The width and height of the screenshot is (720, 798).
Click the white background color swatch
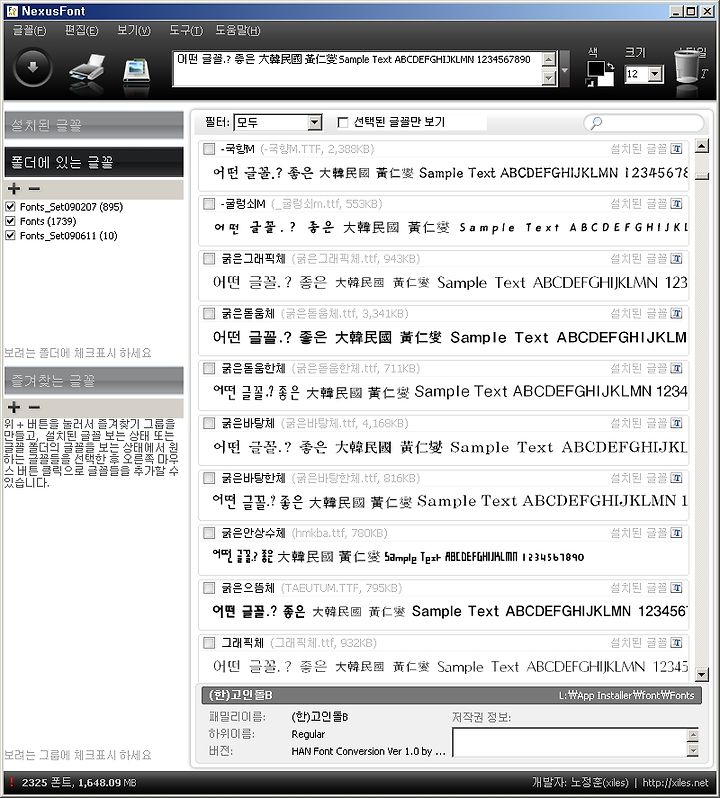tap(608, 79)
